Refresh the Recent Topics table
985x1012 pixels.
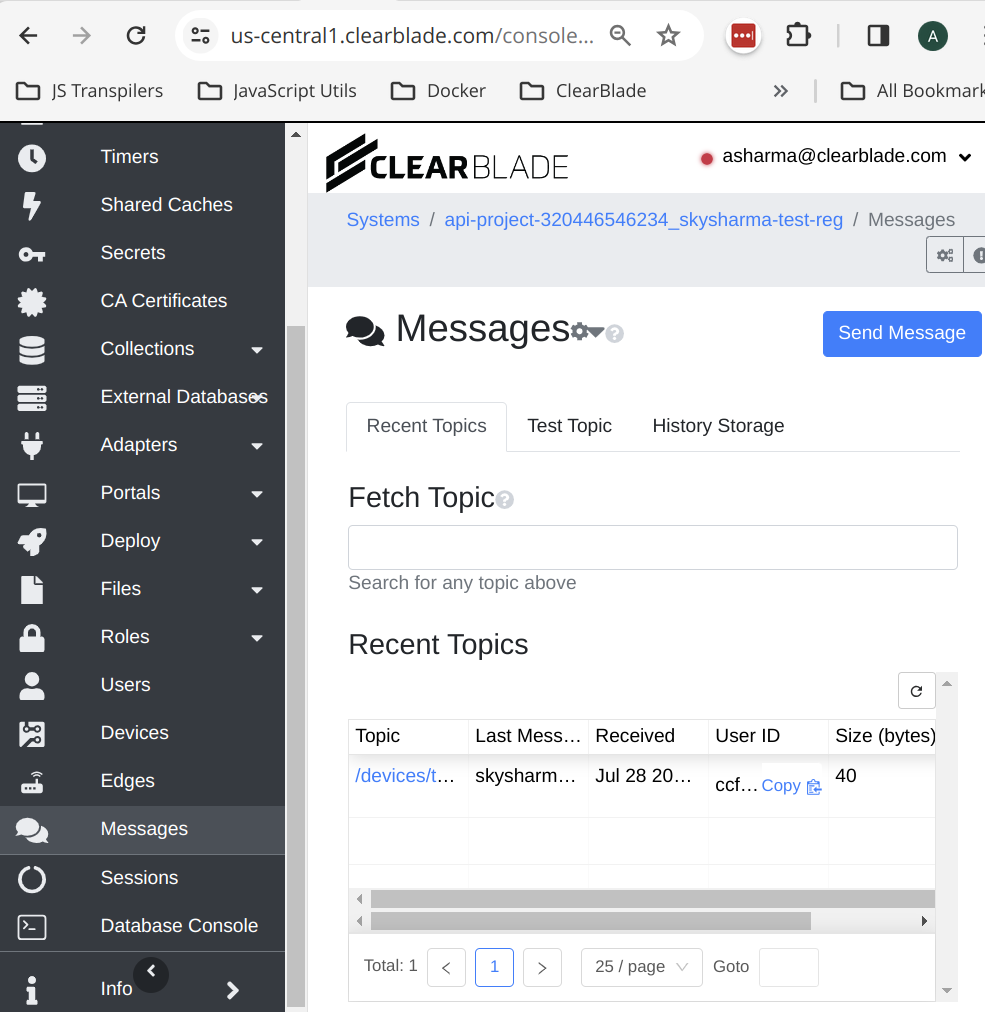click(x=916, y=690)
